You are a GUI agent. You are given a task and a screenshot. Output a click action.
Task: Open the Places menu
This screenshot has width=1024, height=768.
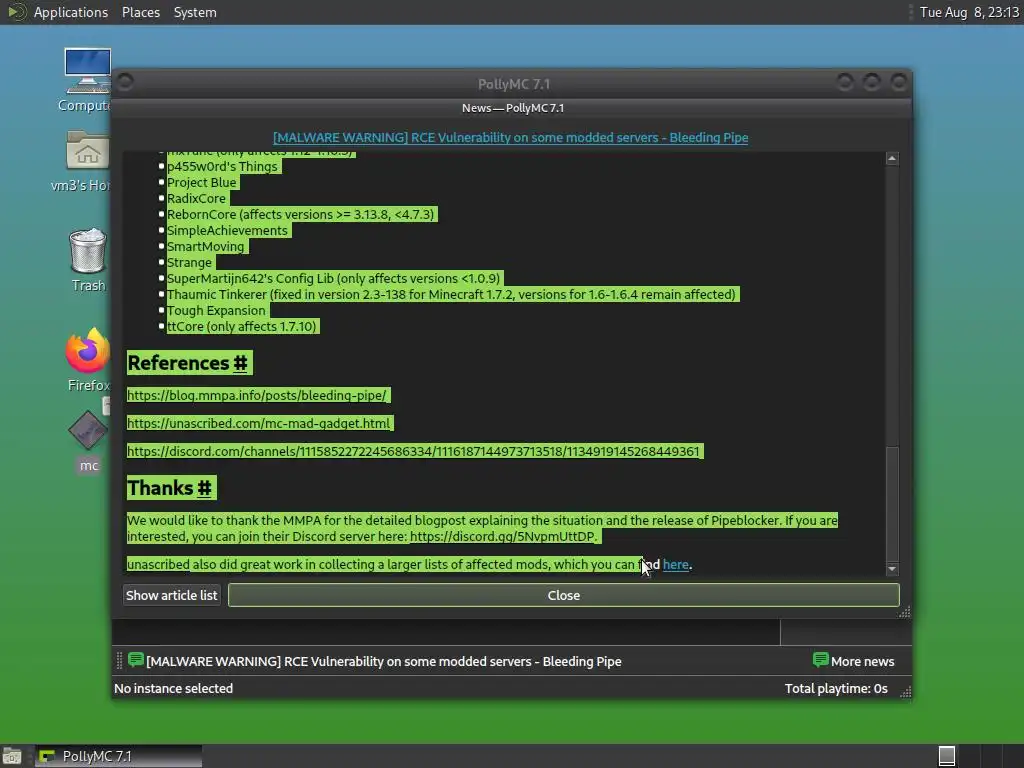click(141, 12)
